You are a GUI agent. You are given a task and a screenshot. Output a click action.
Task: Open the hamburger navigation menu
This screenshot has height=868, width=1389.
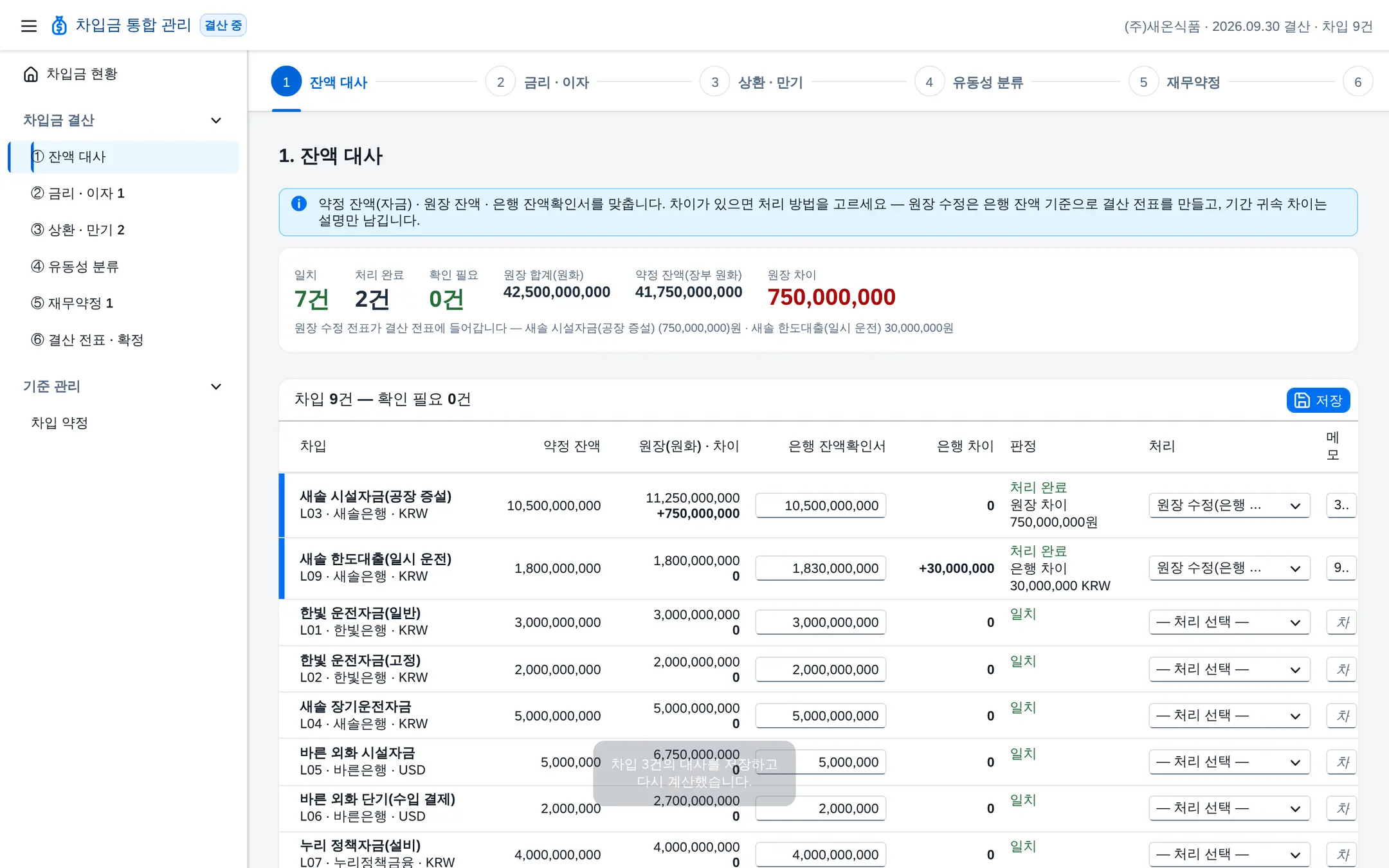coord(29,26)
